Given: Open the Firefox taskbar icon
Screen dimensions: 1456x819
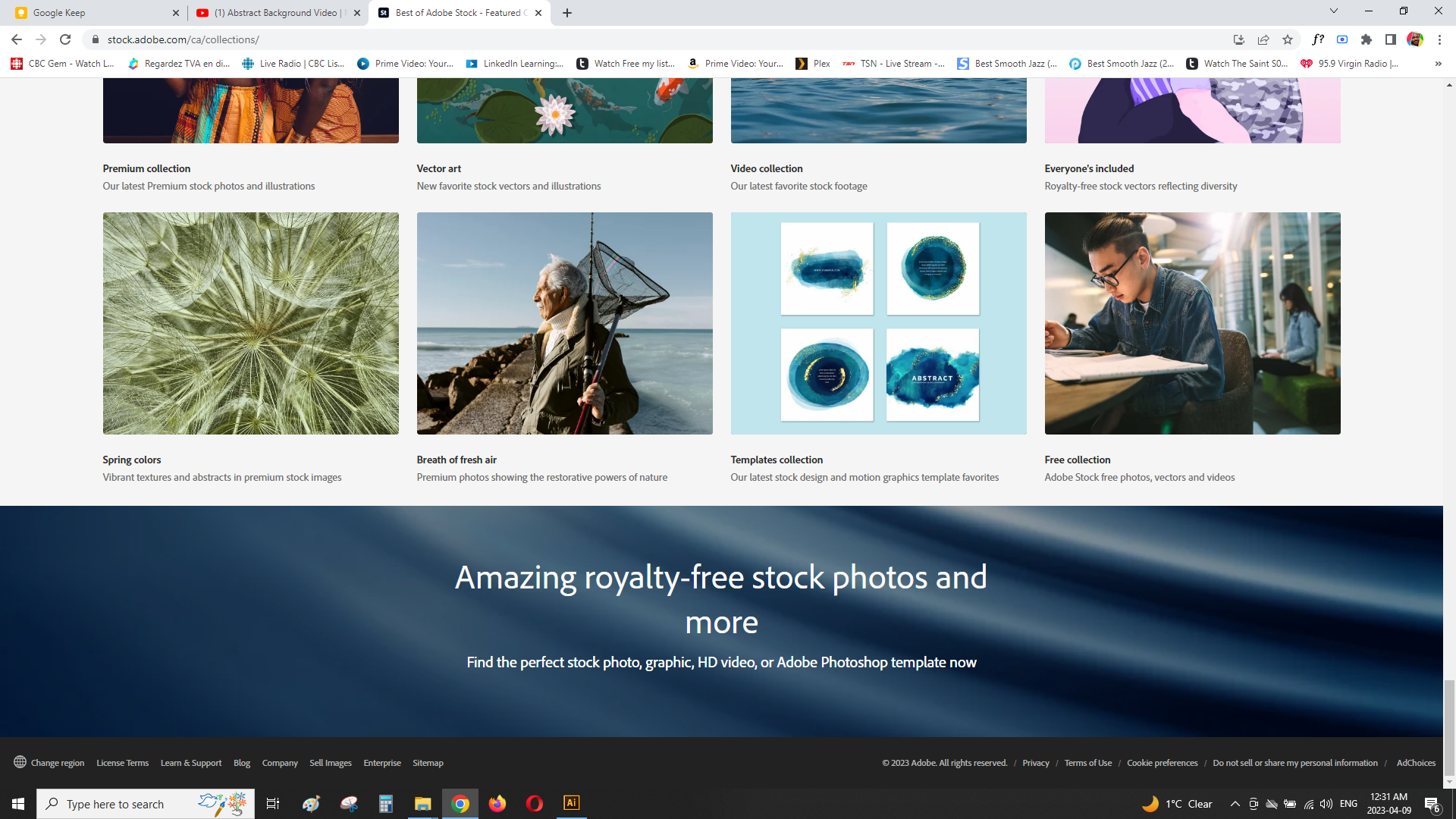Looking at the screenshot, I should (x=497, y=803).
